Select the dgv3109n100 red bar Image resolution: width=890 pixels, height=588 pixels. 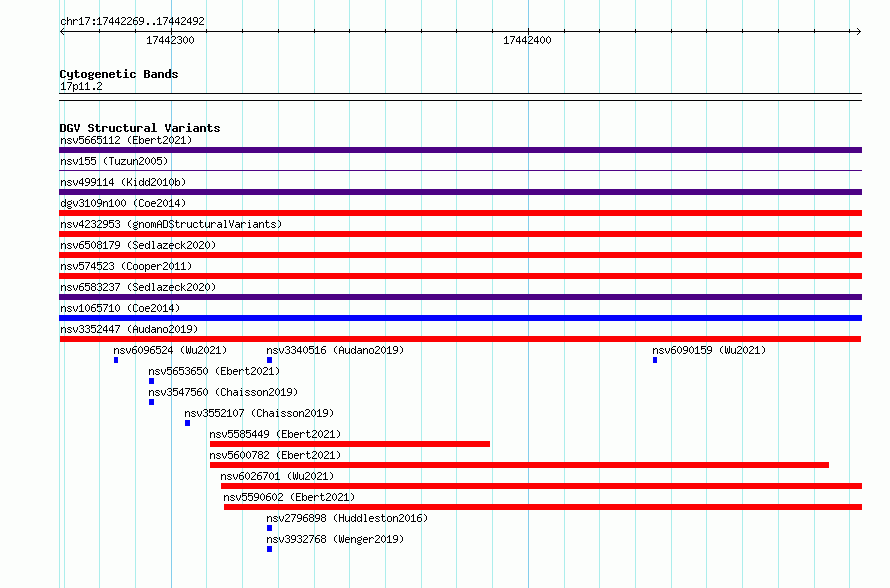[x=460, y=213]
